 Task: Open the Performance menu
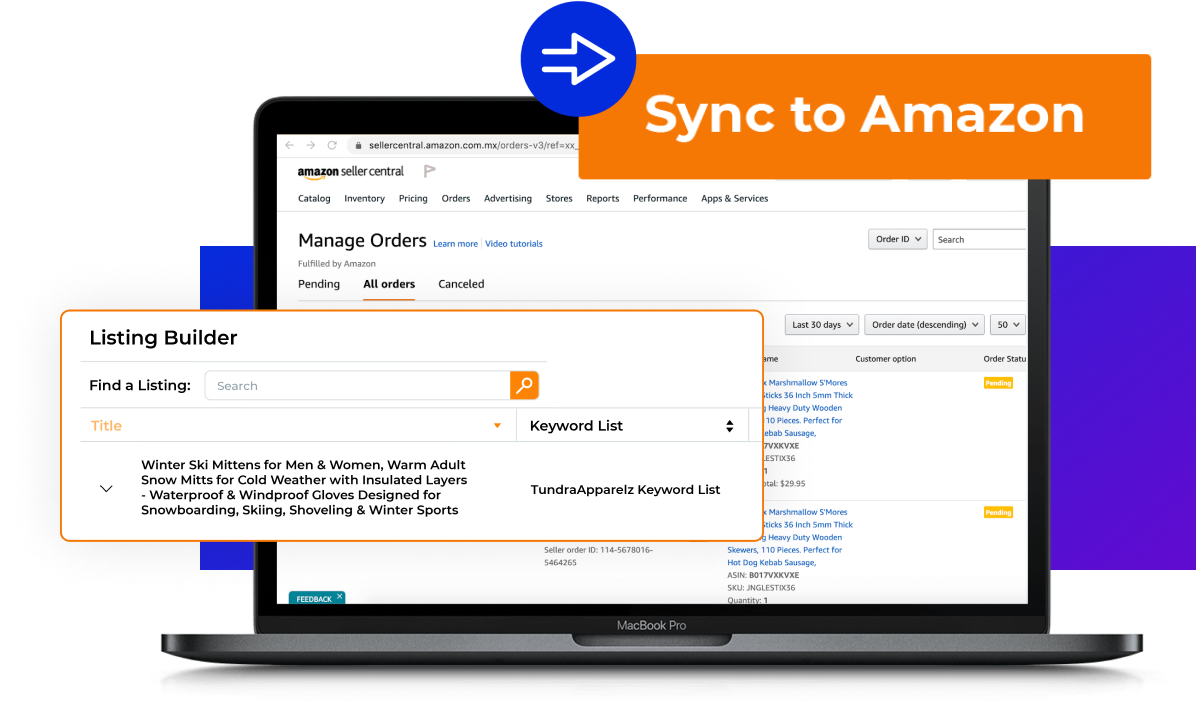point(660,198)
